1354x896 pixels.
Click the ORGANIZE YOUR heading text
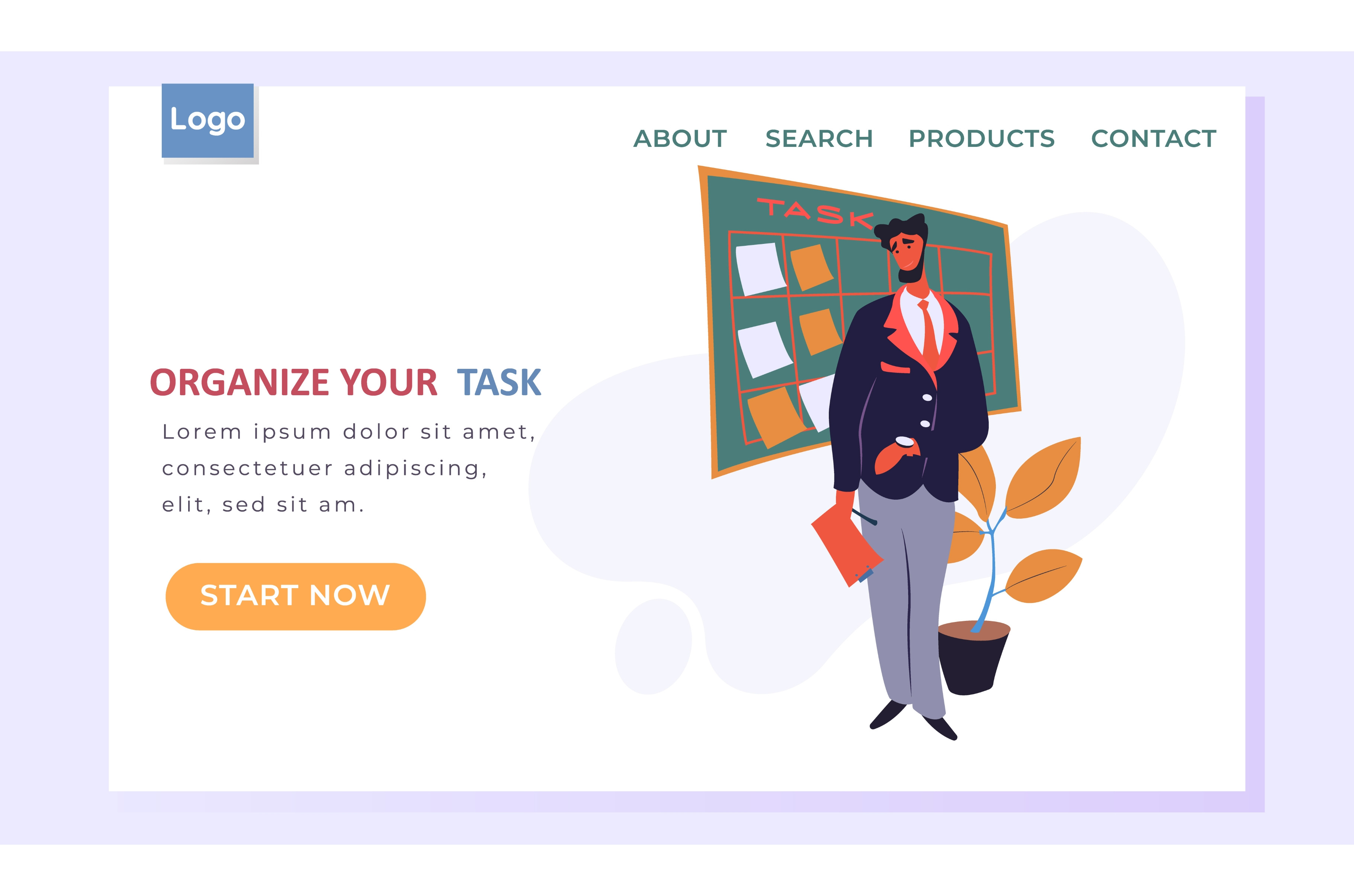[x=293, y=382]
